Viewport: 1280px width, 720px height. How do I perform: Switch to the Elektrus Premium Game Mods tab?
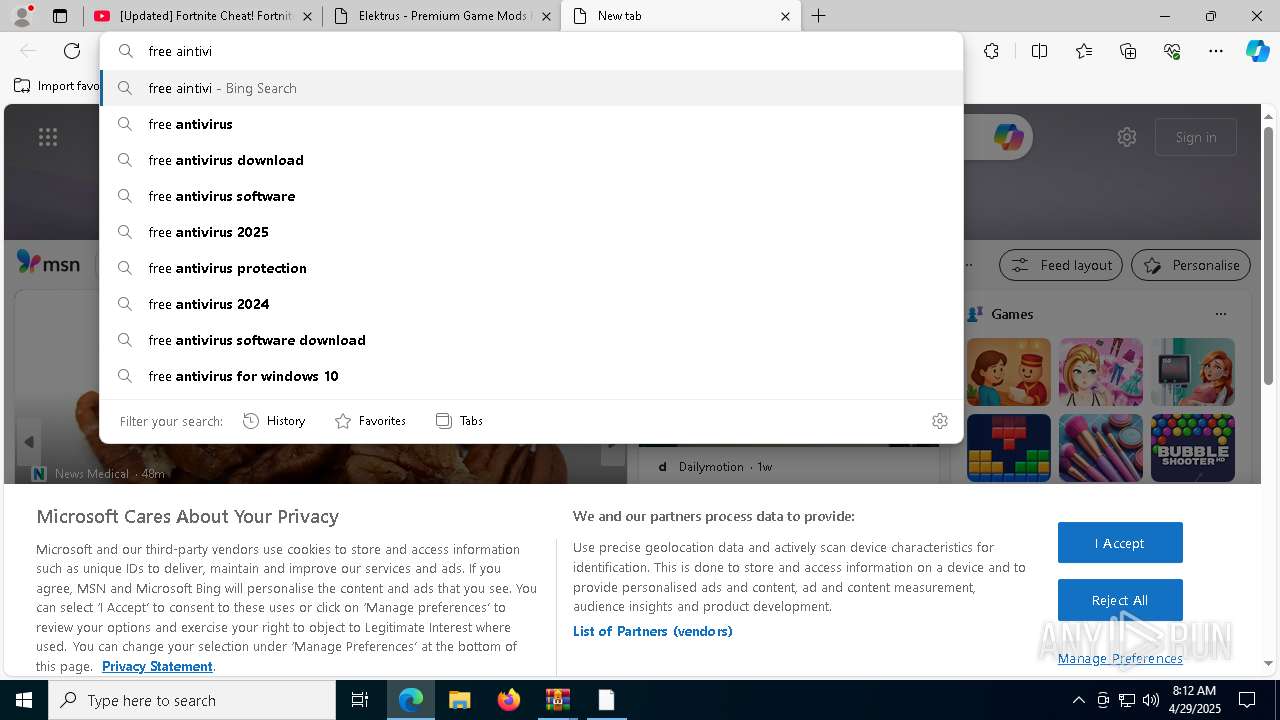click(x=441, y=16)
